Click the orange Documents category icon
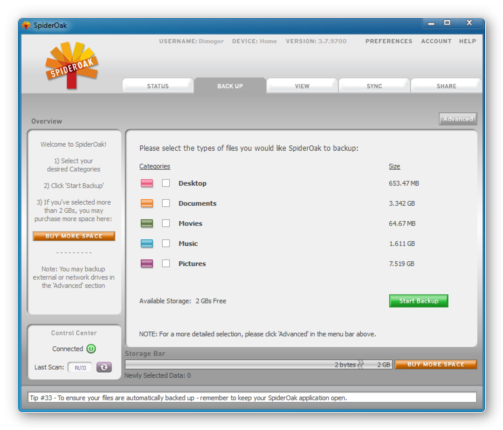 [x=147, y=203]
